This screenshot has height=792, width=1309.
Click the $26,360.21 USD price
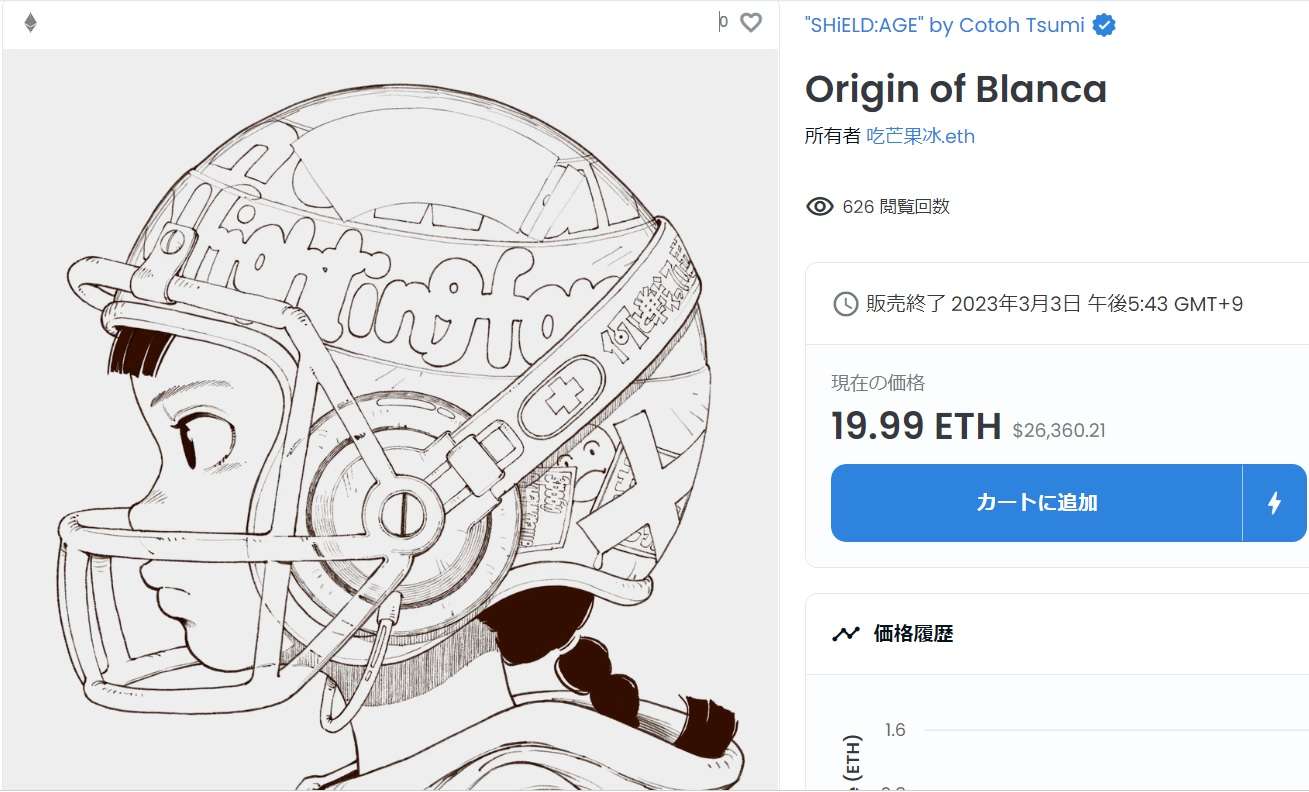click(1059, 431)
